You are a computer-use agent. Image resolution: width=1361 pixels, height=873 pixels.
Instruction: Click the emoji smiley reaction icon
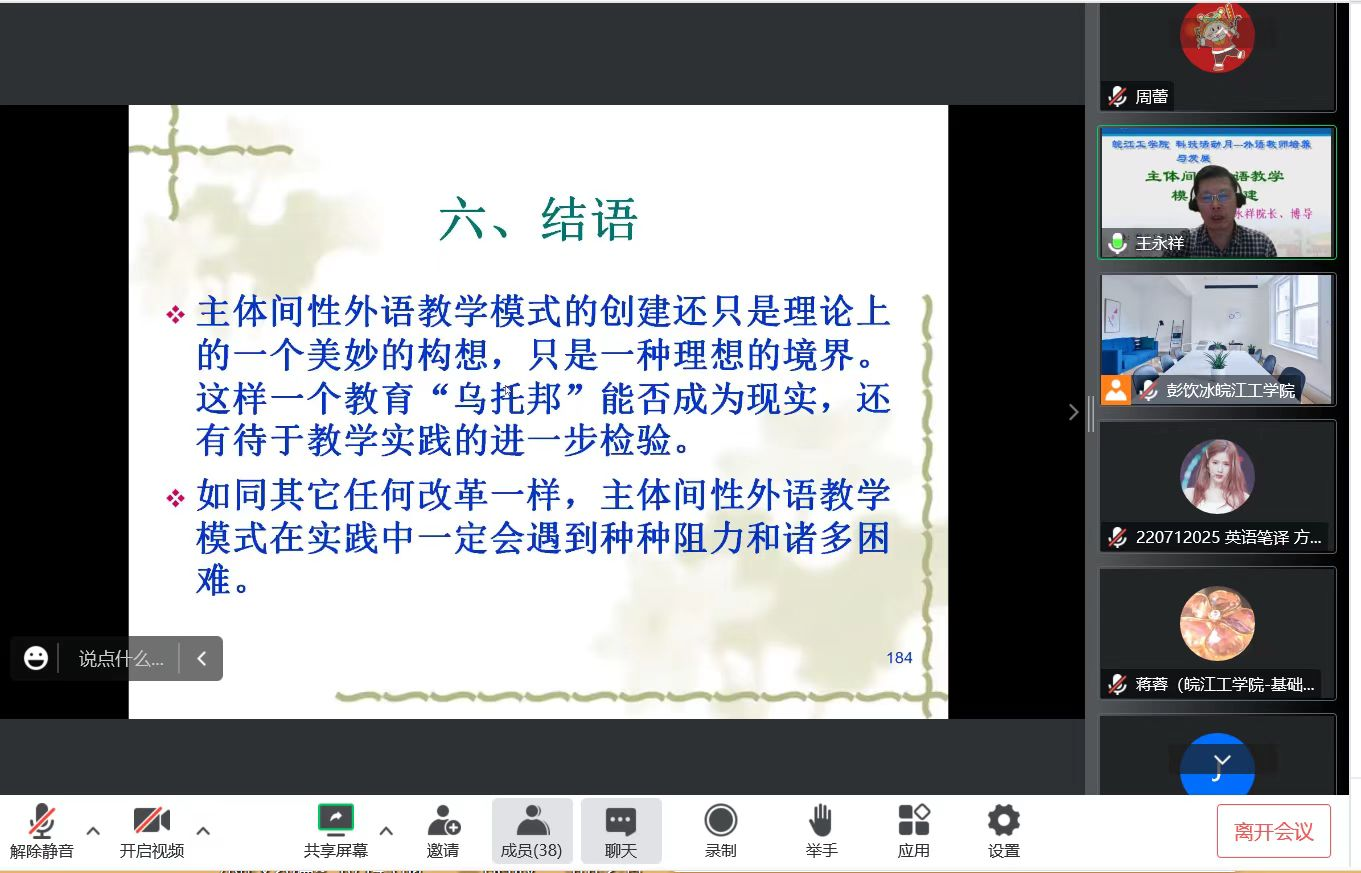click(36, 658)
